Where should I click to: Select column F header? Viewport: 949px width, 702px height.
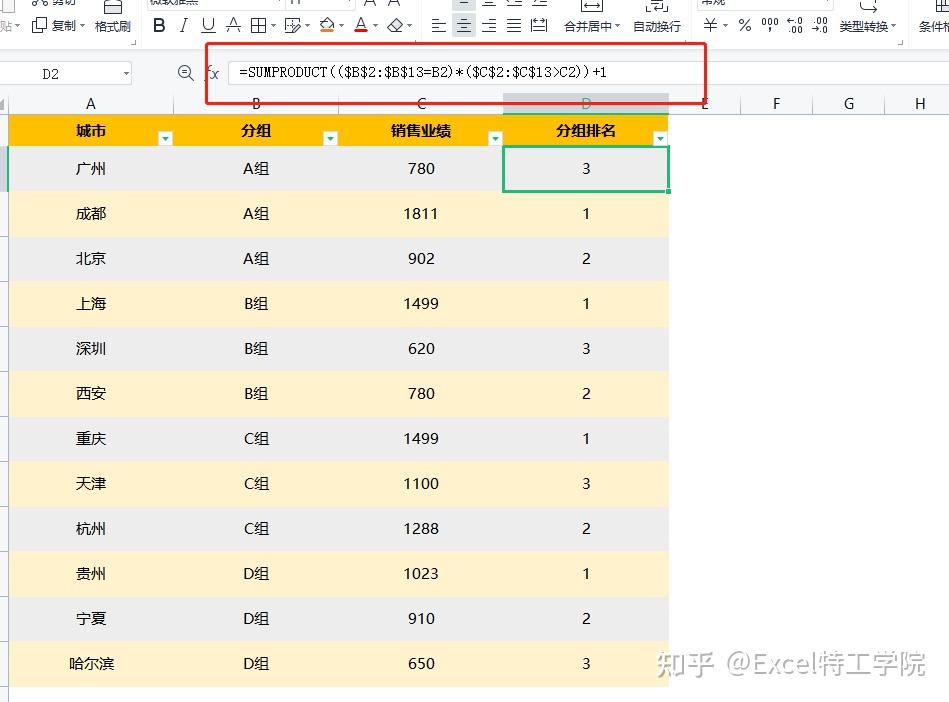777,103
